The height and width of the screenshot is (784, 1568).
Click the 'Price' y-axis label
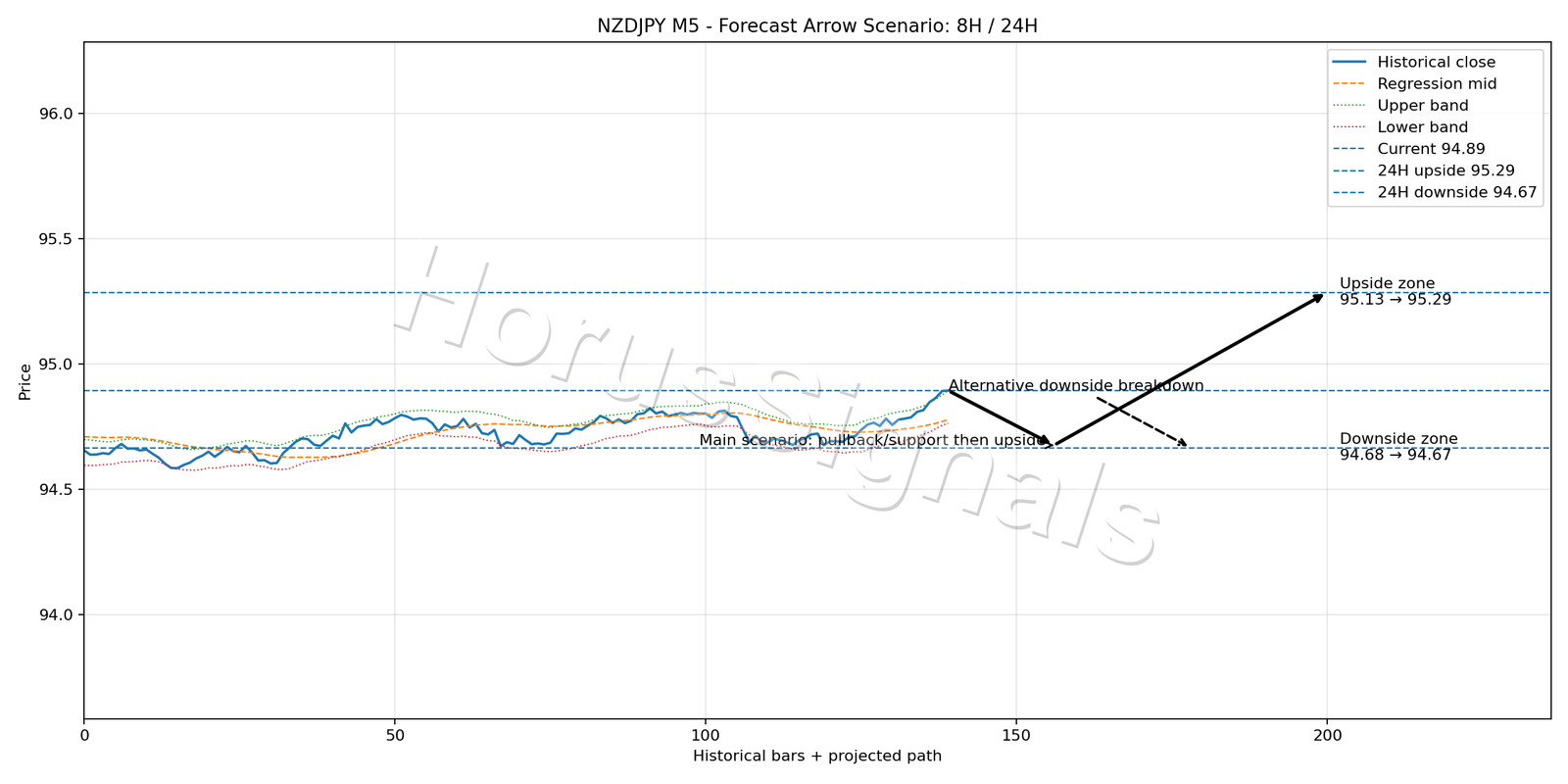click(x=25, y=381)
